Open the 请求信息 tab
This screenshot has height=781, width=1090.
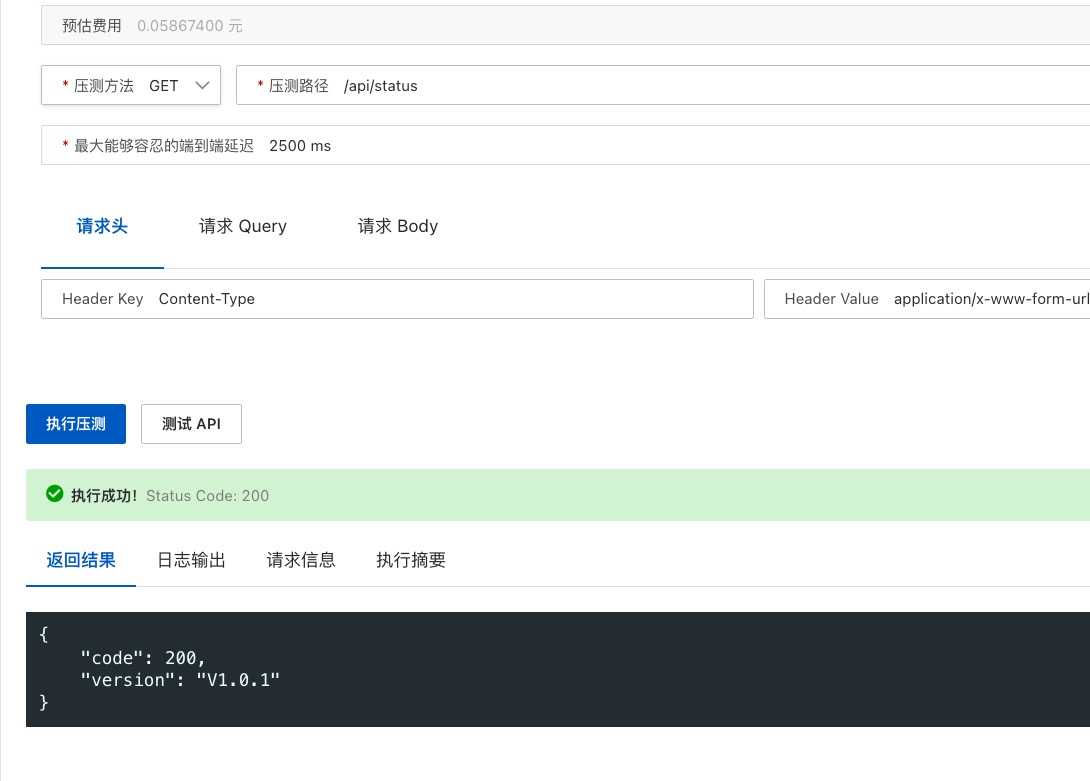(301, 561)
